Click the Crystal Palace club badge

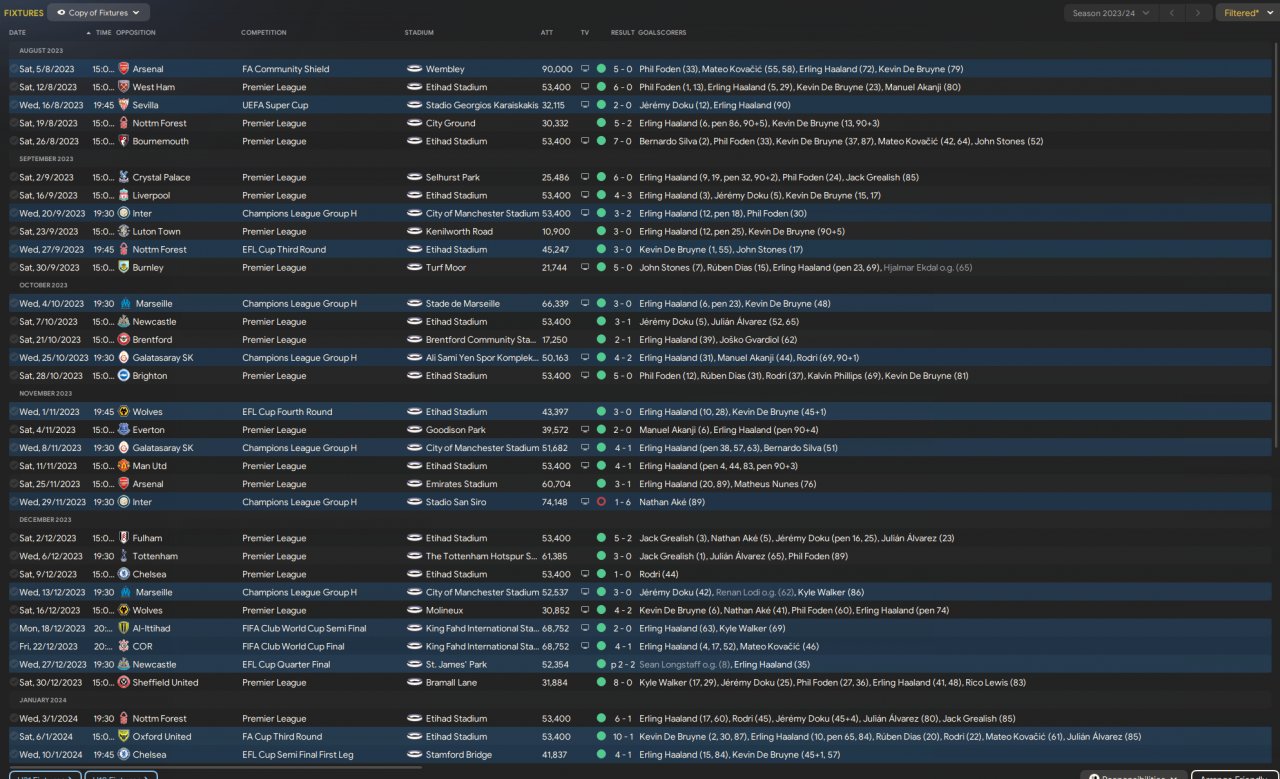pos(124,177)
